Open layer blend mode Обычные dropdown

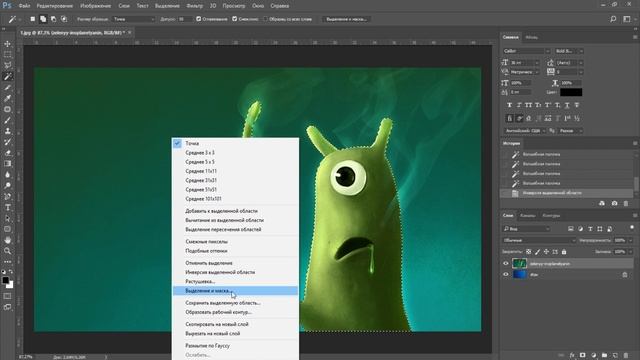coord(539,240)
